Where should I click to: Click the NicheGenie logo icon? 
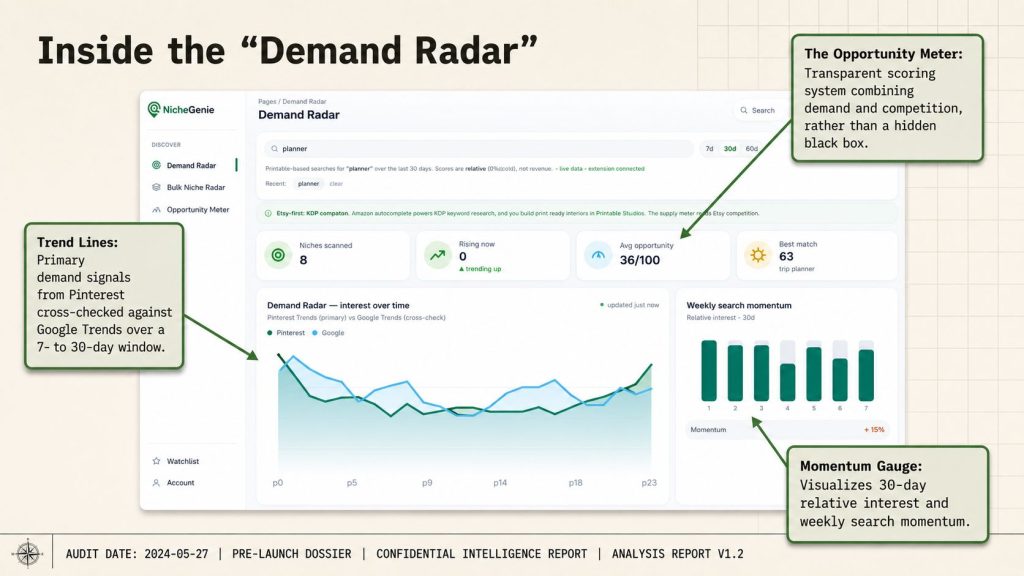click(154, 110)
